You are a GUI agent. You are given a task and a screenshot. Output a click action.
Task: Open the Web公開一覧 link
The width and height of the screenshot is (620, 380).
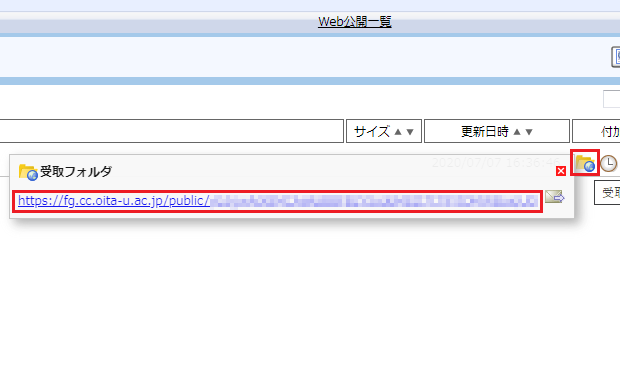point(355,21)
